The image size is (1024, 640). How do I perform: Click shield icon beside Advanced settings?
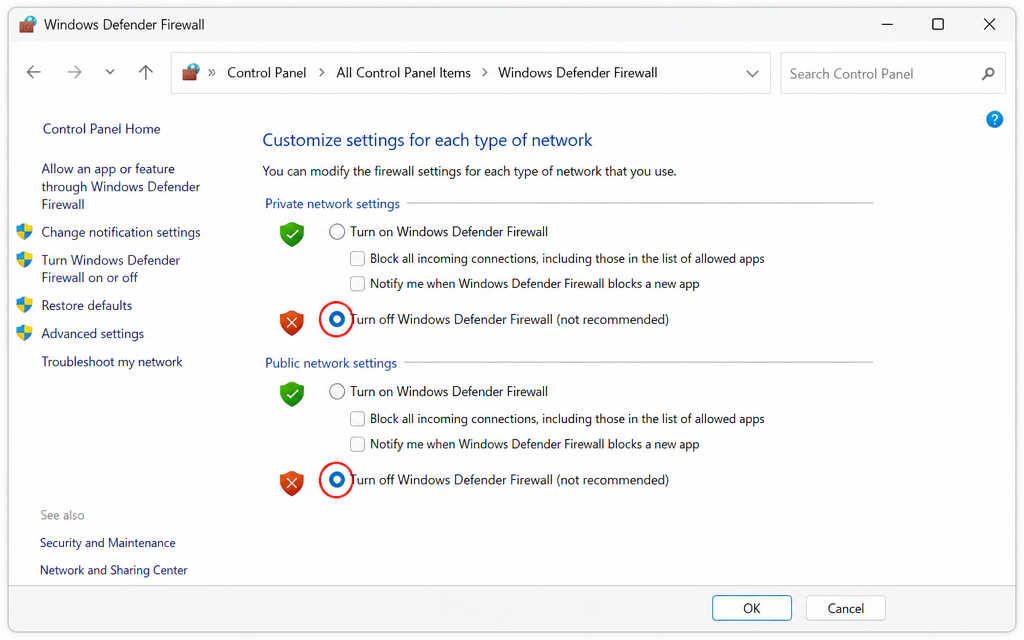(x=24, y=333)
